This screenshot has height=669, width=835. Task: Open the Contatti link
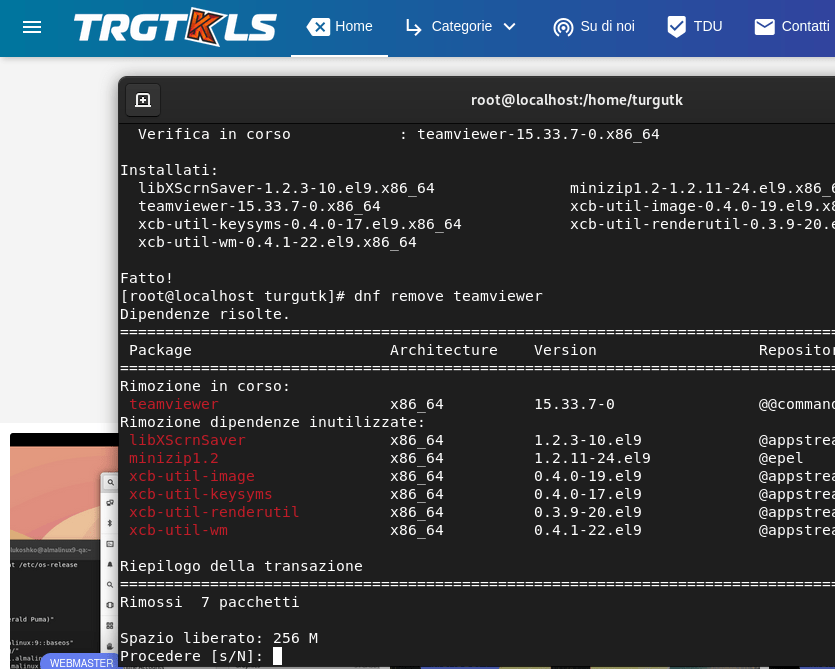[x=805, y=27]
